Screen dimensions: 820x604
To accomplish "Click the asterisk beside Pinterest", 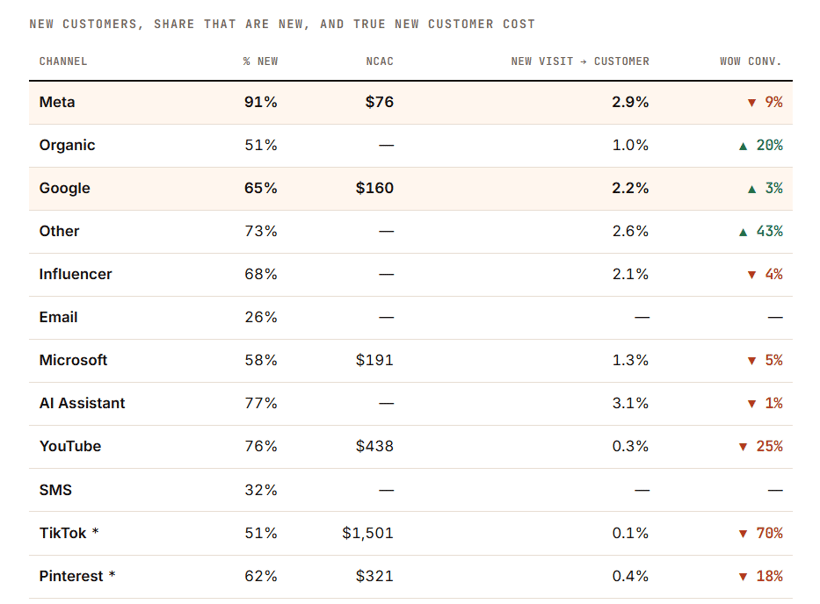I will pyautogui.click(x=112, y=574).
